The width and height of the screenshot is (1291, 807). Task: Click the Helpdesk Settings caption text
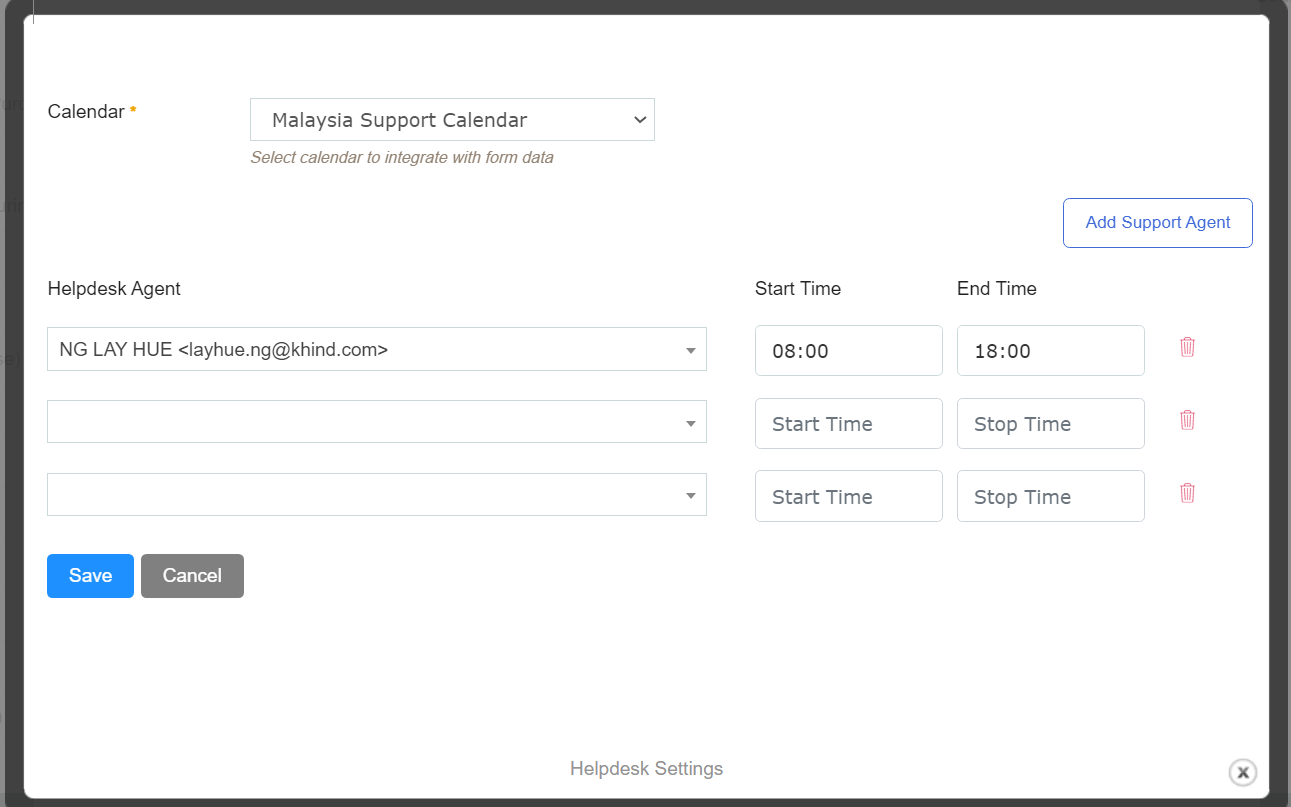[646, 769]
